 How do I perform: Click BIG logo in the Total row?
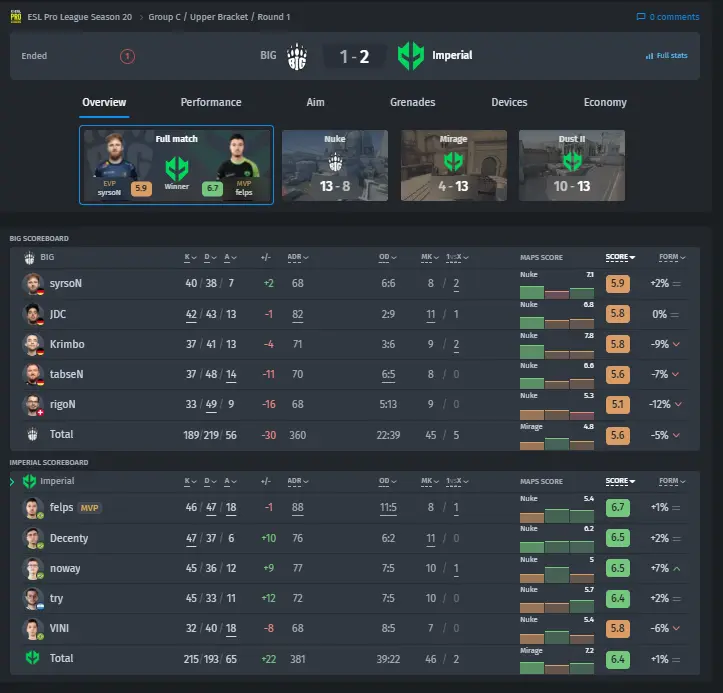32,434
